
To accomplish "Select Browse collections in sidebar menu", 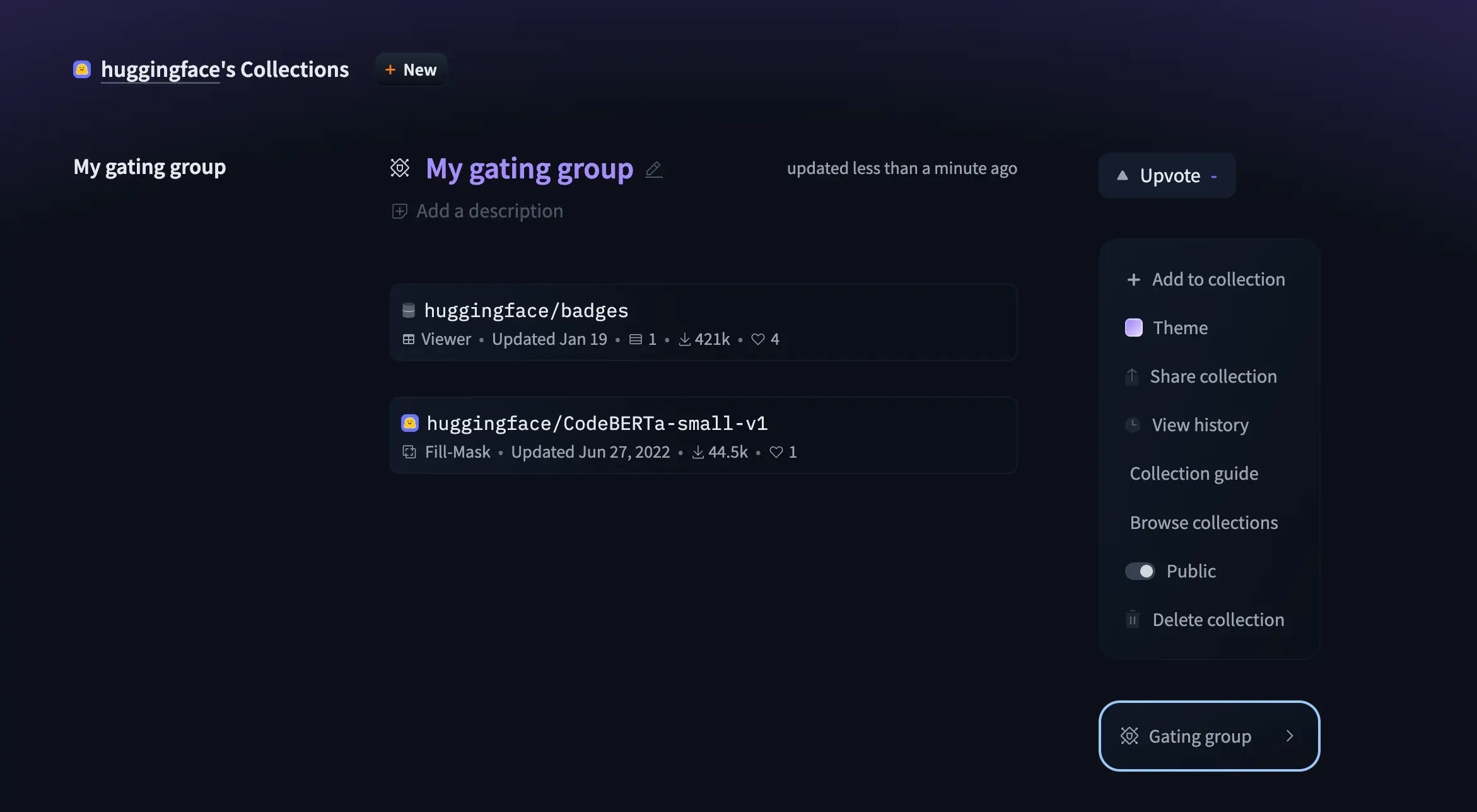I will point(1203,523).
